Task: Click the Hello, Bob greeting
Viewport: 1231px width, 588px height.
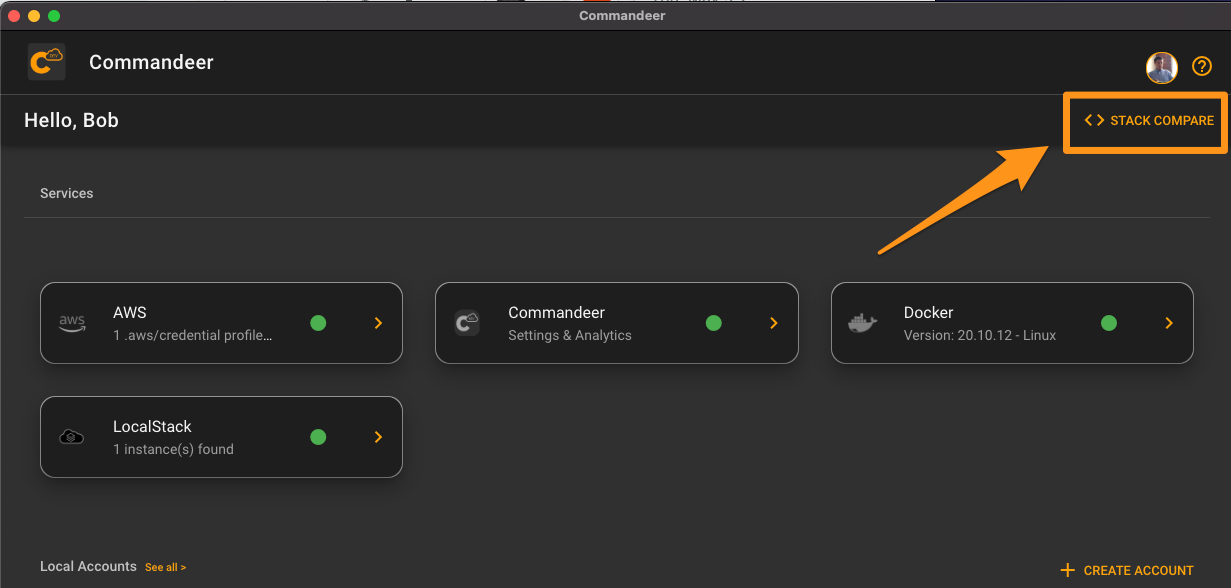Action: (71, 121)
